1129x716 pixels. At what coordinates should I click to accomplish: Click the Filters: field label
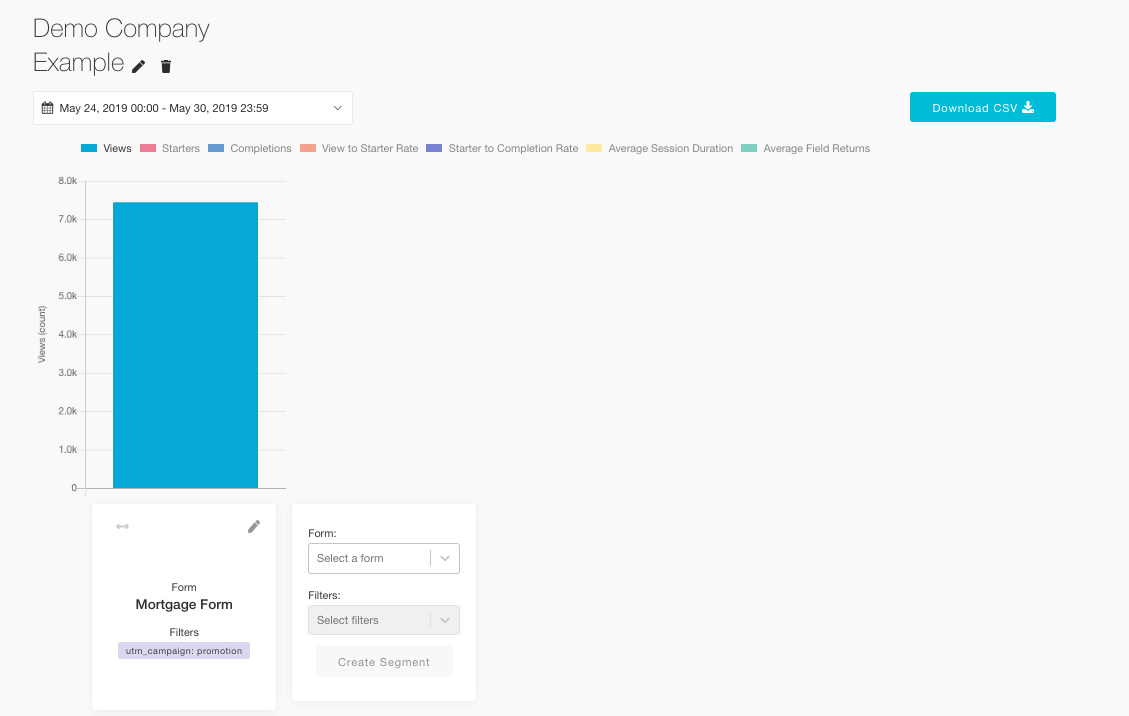click(324, 595)
